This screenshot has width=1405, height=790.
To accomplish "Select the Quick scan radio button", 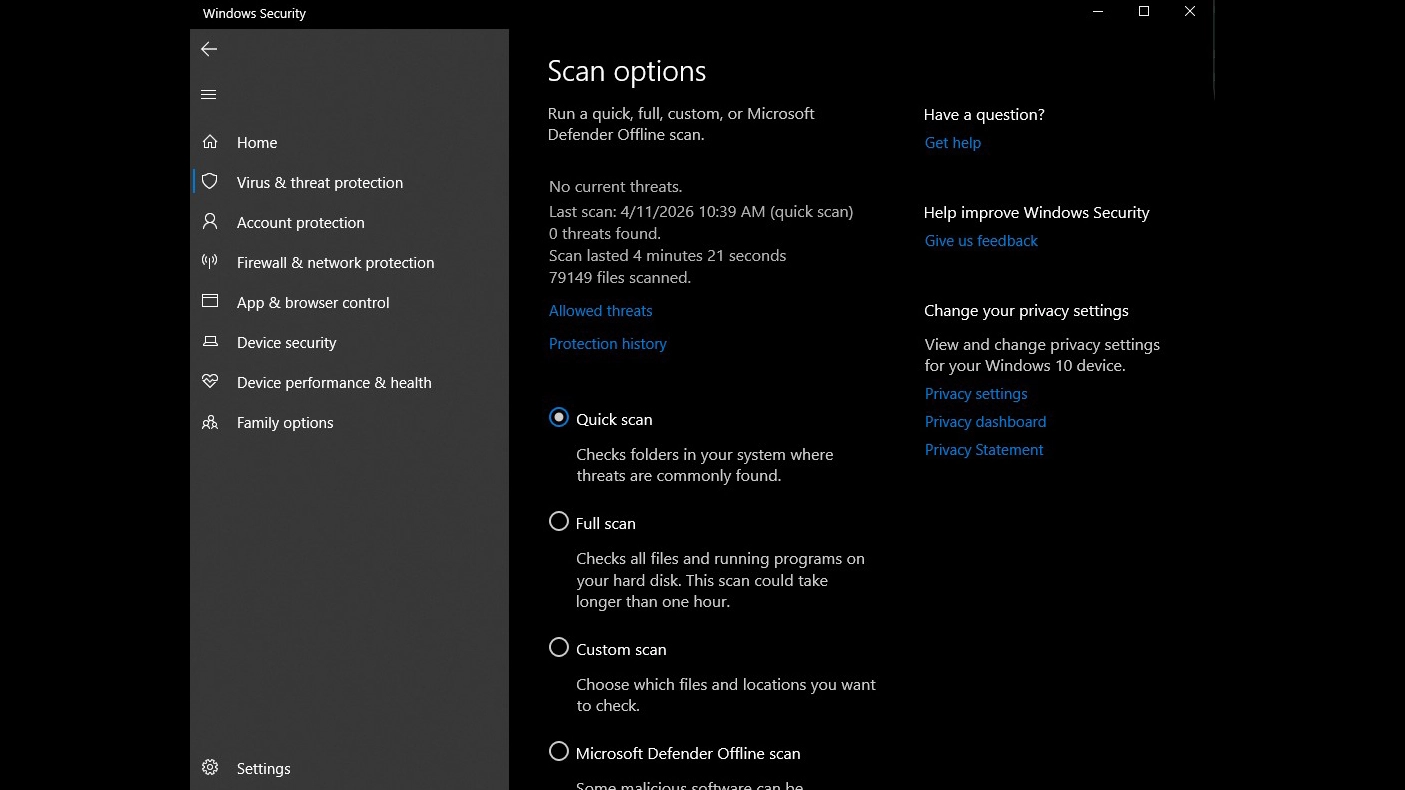I will (559, 418).
